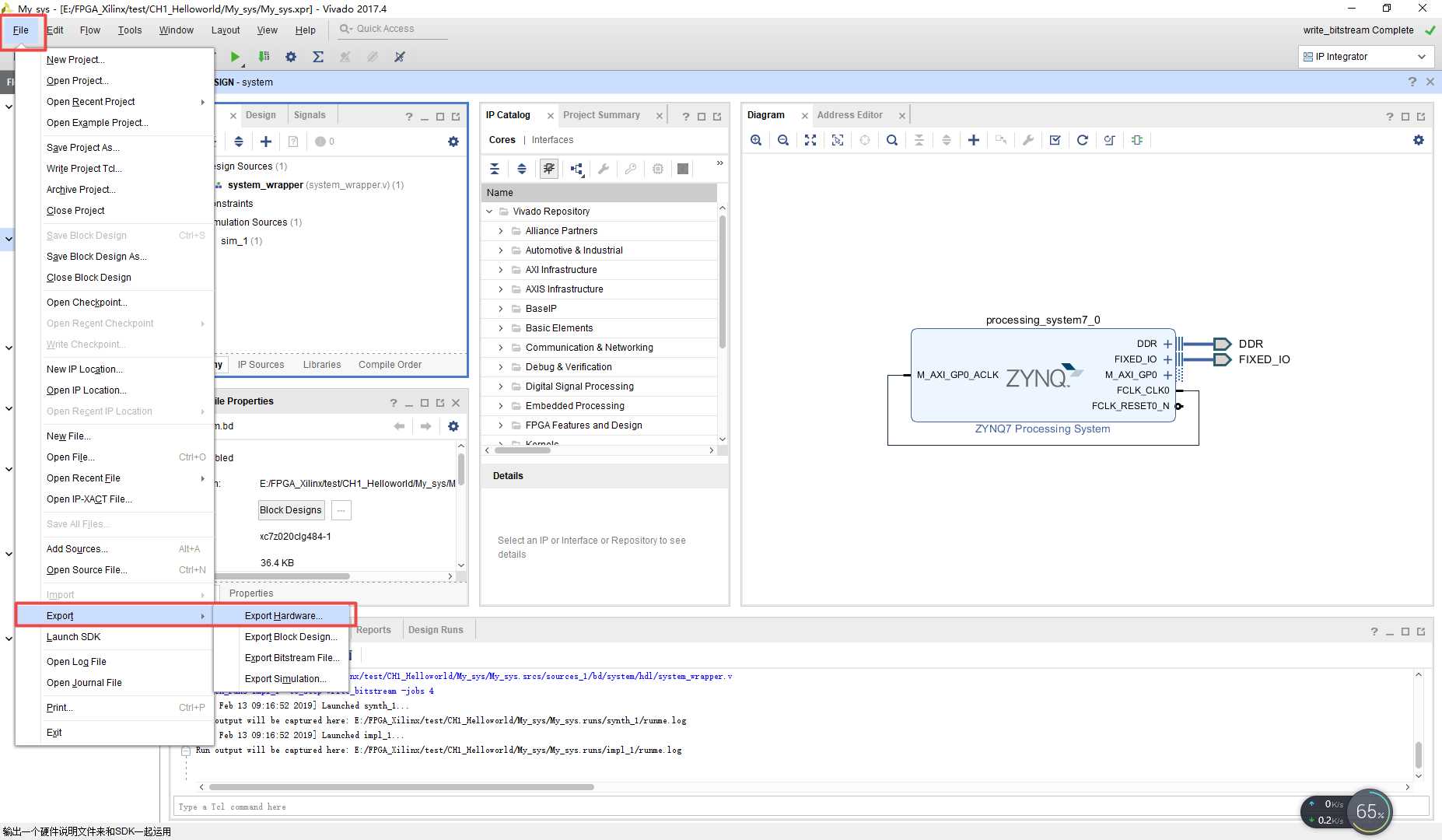Click the Add IP plus icon in the Diagram
1442x840 pixels.
(974, 140)
